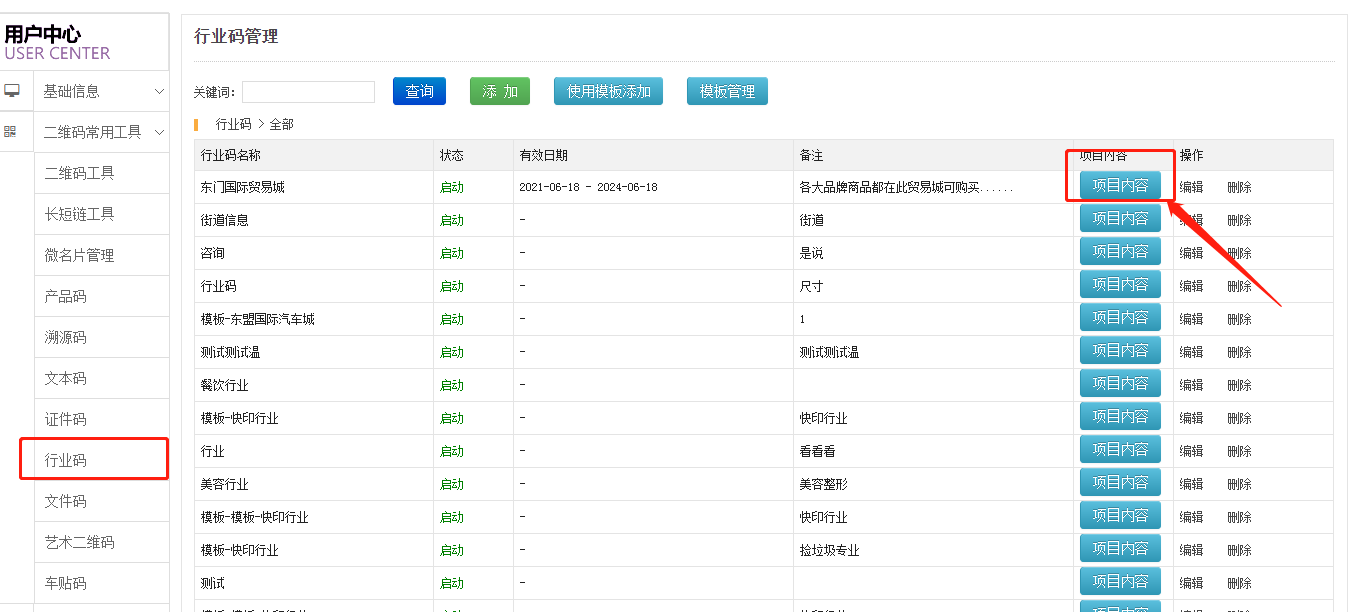Click the green 添加 button
Image resolution: width=1366 pixels, height=612 pixels.
click(499, 91)
